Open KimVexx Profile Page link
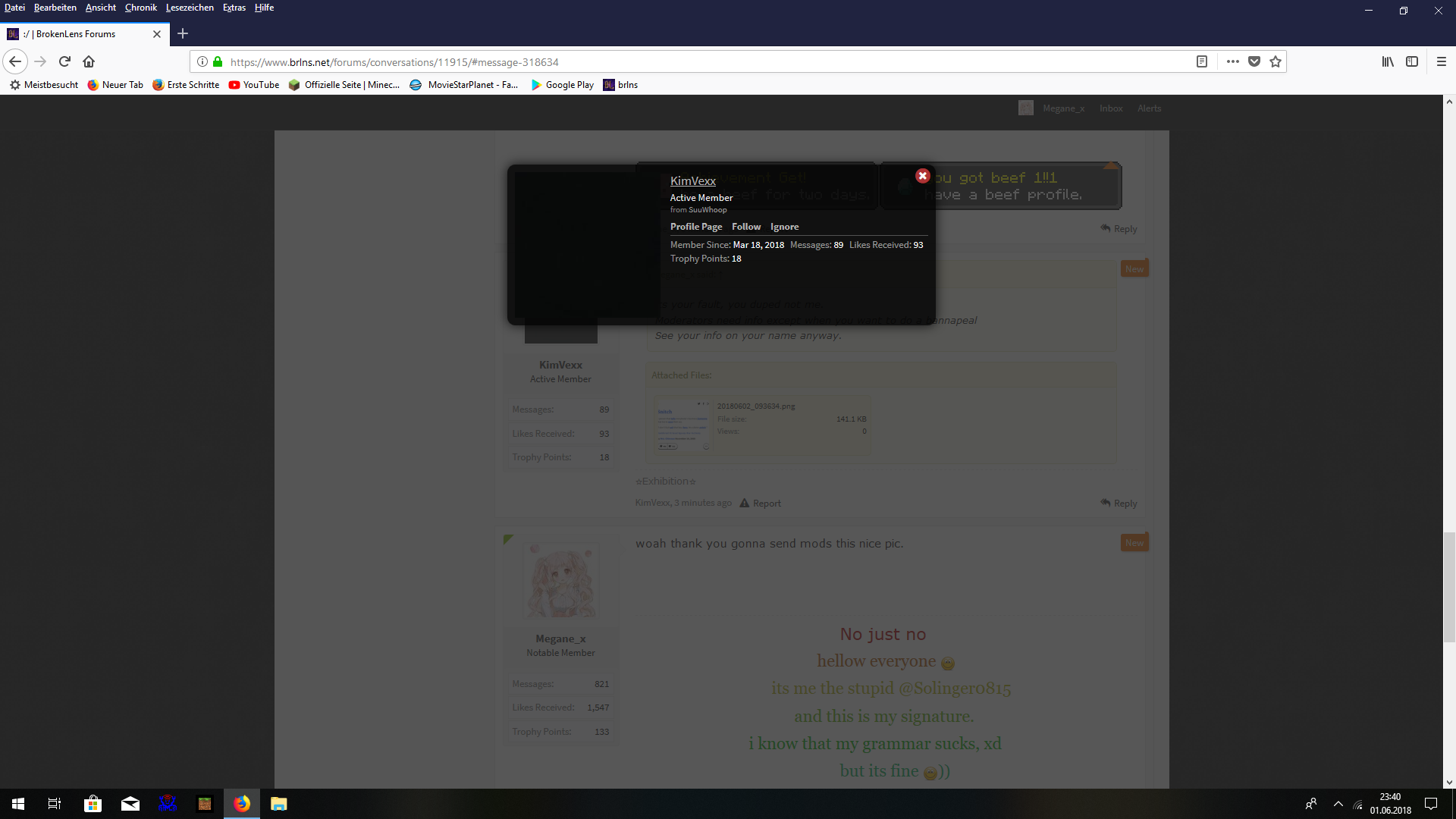The height and width of the screenshot is (819, 1456). [696, 227]
